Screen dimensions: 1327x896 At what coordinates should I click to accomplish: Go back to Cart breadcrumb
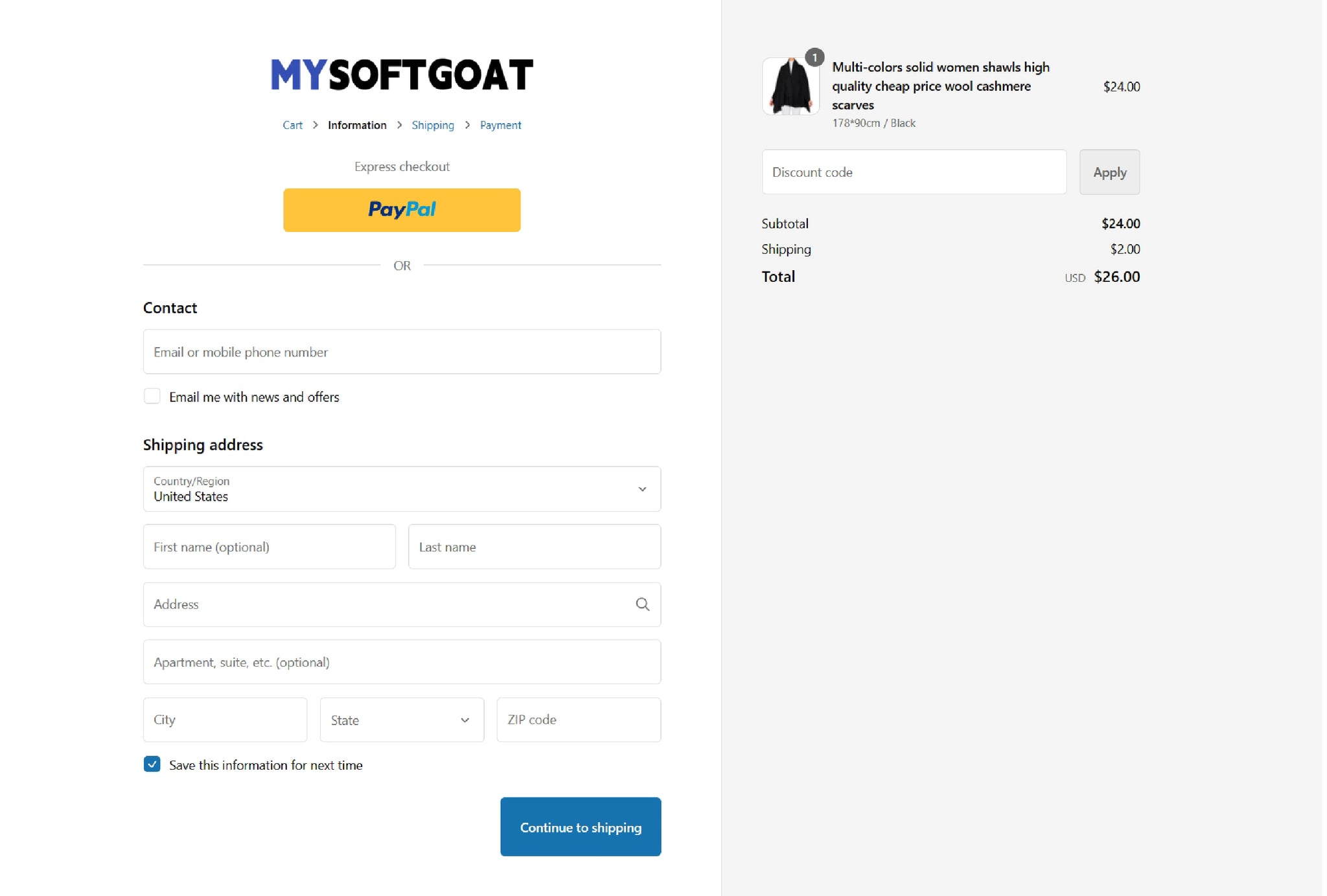pos(292,125)
